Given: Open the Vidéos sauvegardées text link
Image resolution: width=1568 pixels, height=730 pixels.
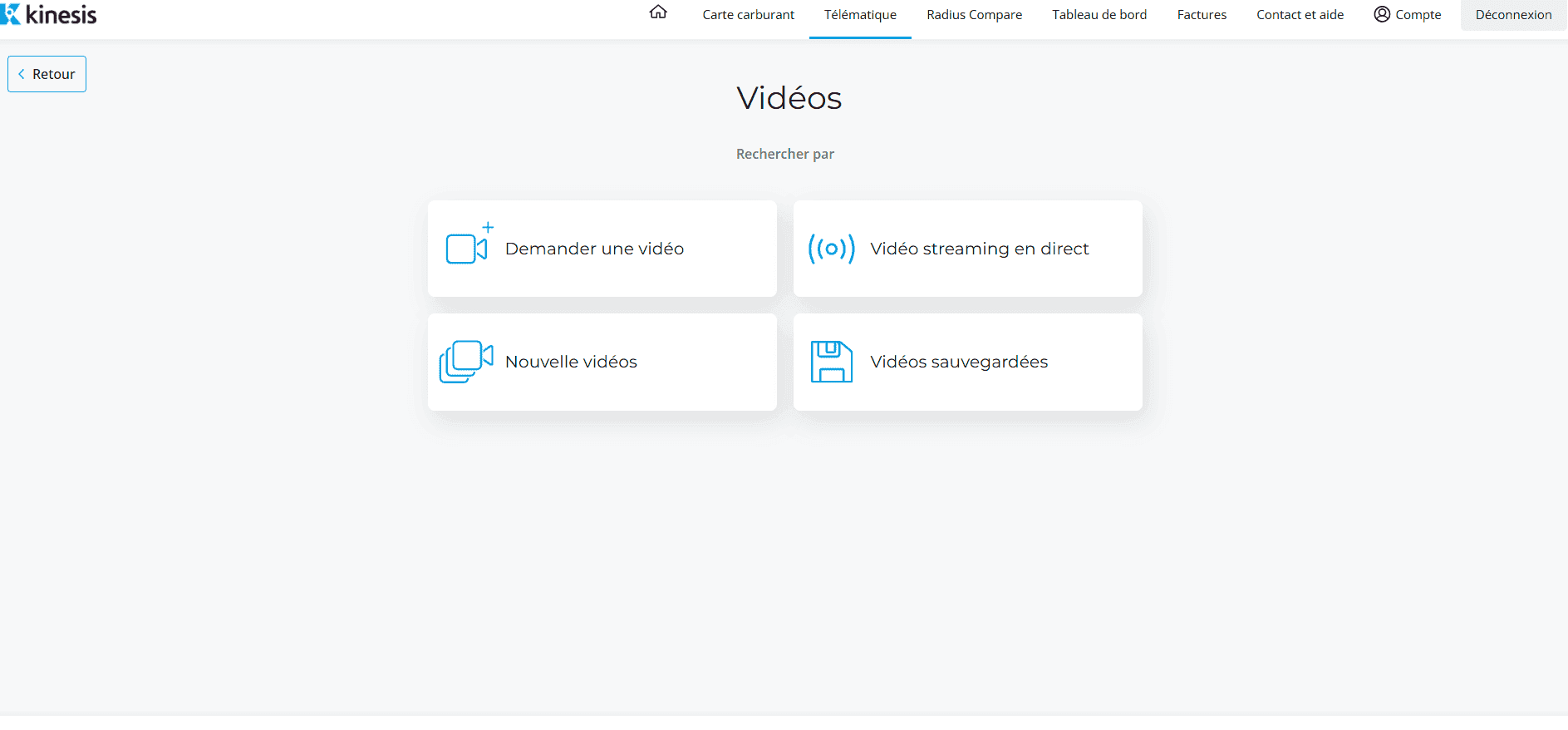Looking at the screenshot, I should 959,362.
